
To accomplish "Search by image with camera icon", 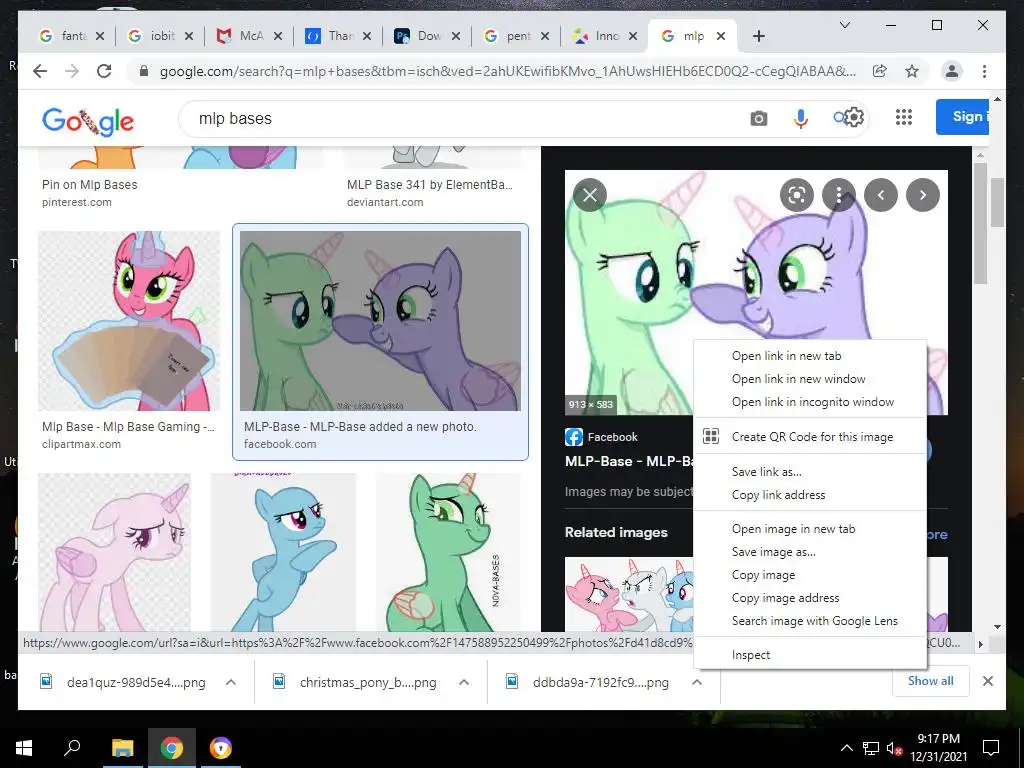I will tap(758, 118).
